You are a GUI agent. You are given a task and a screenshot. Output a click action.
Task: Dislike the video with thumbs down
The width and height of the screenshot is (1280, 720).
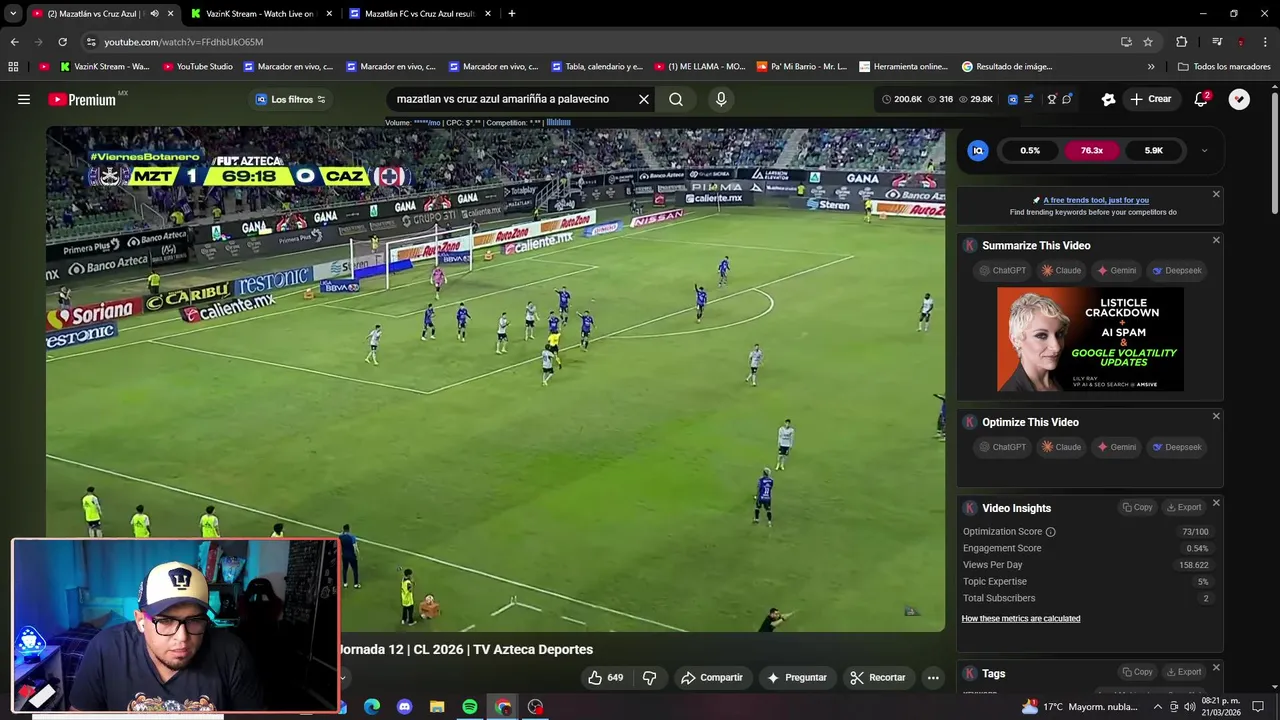[x=649, y=677]
